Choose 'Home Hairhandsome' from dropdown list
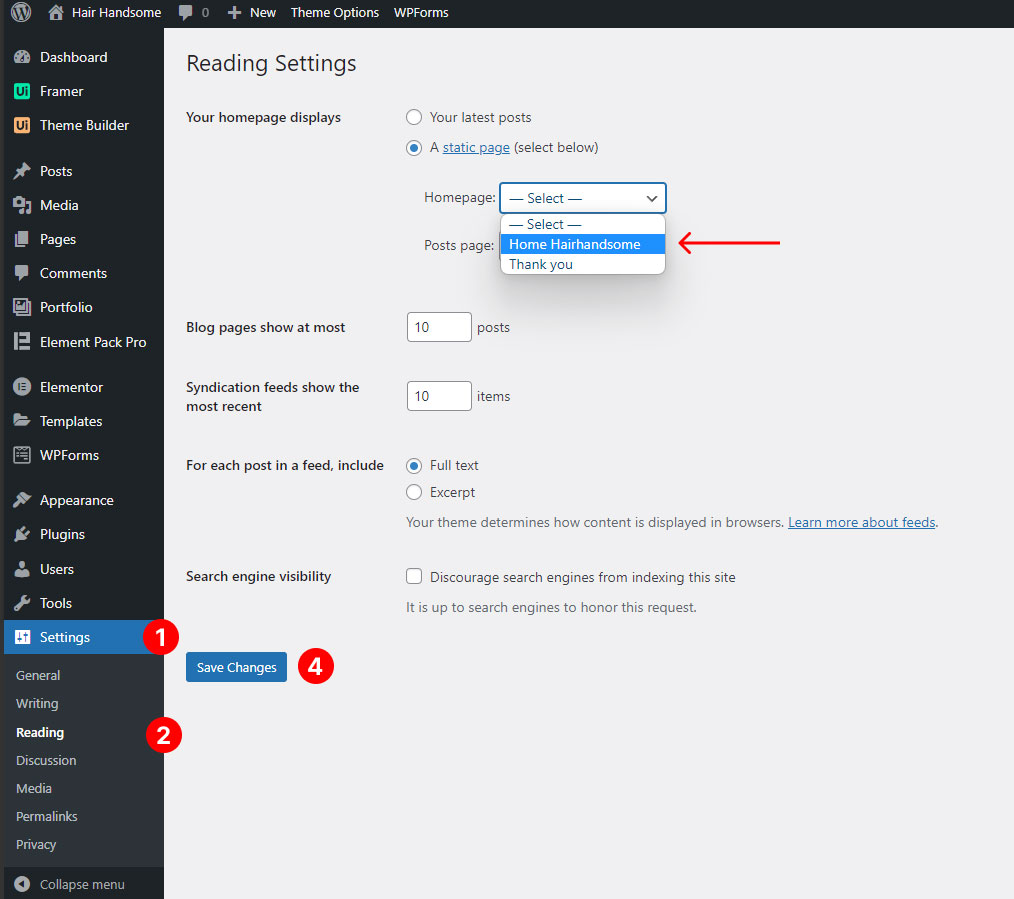This screenshot has height=899, width=1014. (575, 244)
